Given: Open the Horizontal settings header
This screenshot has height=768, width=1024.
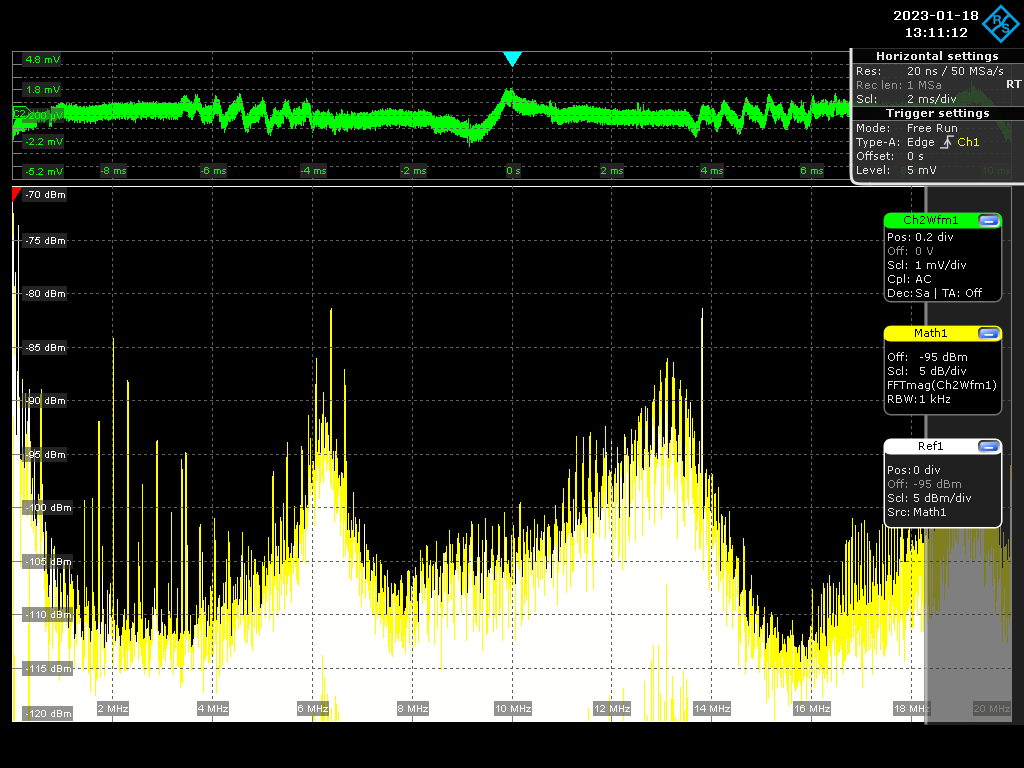Looking at the screenshot, I should click(x=936, y=56).
